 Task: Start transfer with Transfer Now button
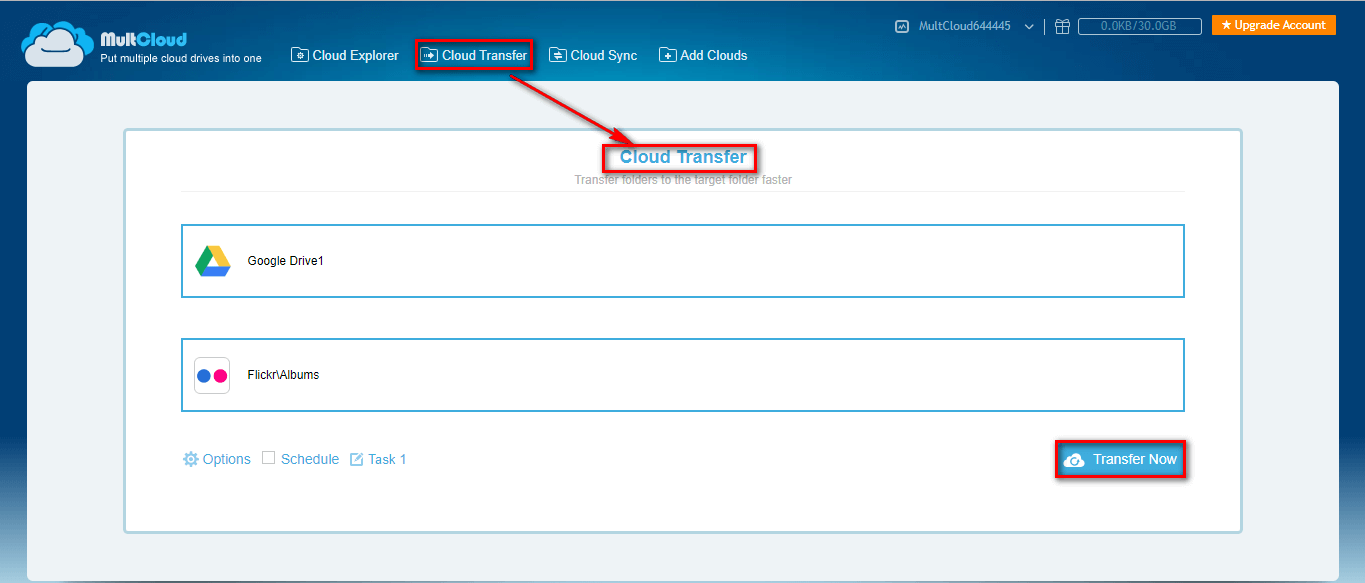(1121, 460)
